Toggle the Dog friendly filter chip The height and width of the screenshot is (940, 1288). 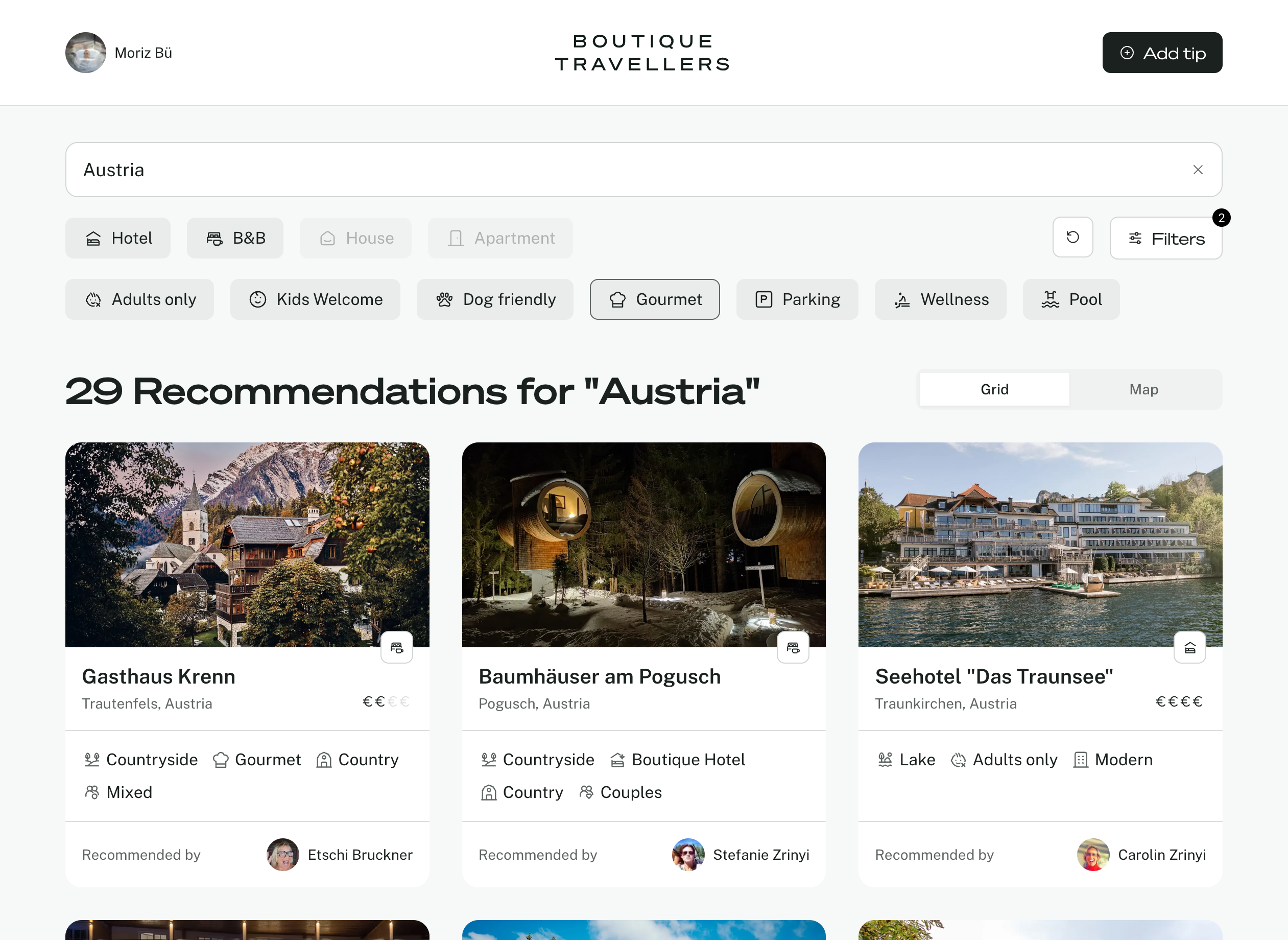(x=495, y=299)
